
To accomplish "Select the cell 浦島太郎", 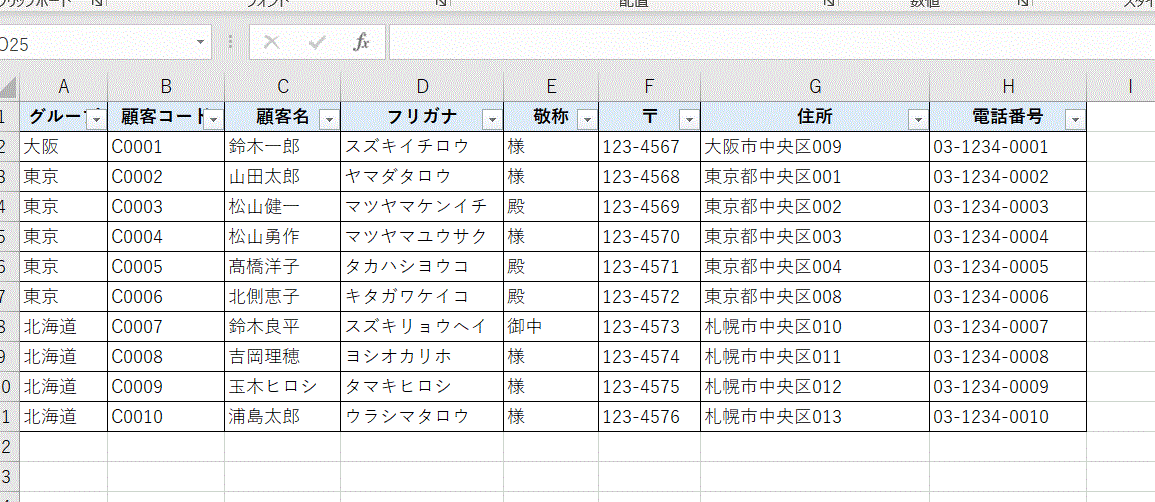I will [282, 417].
